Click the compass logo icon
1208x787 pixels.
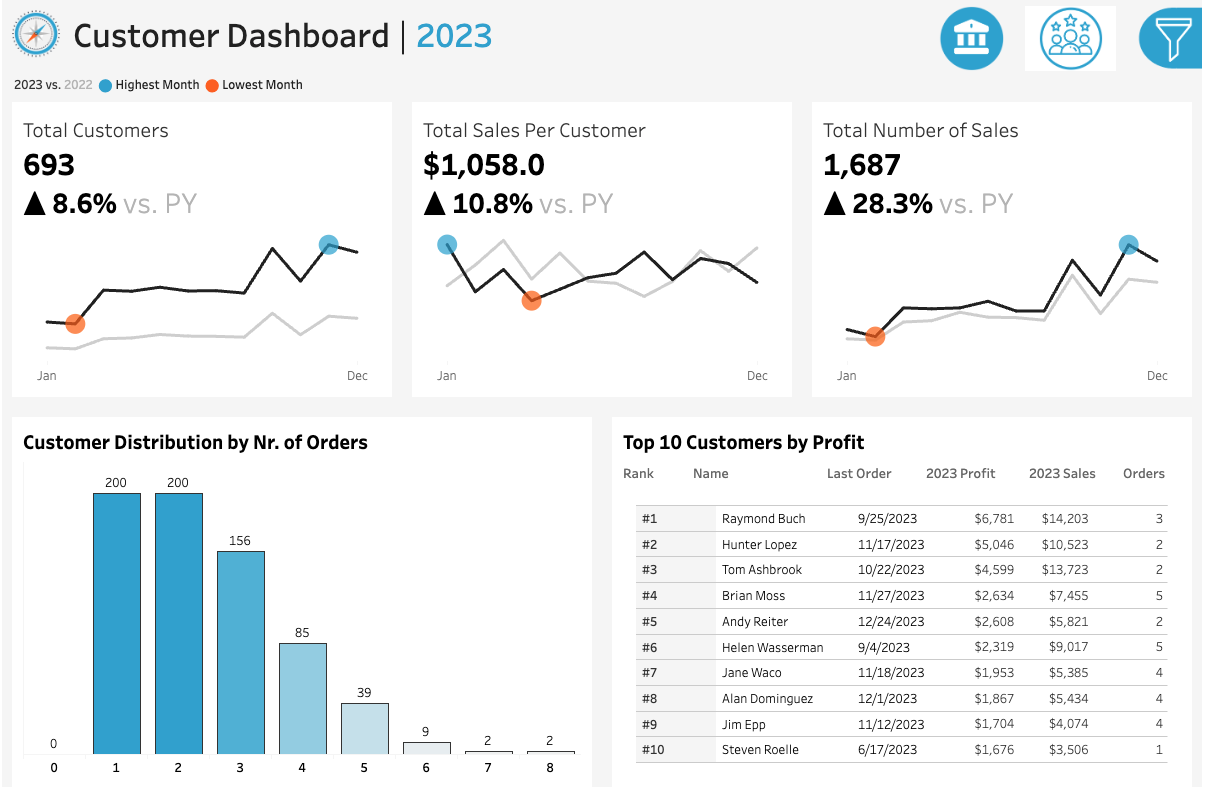tap(35, 35)
